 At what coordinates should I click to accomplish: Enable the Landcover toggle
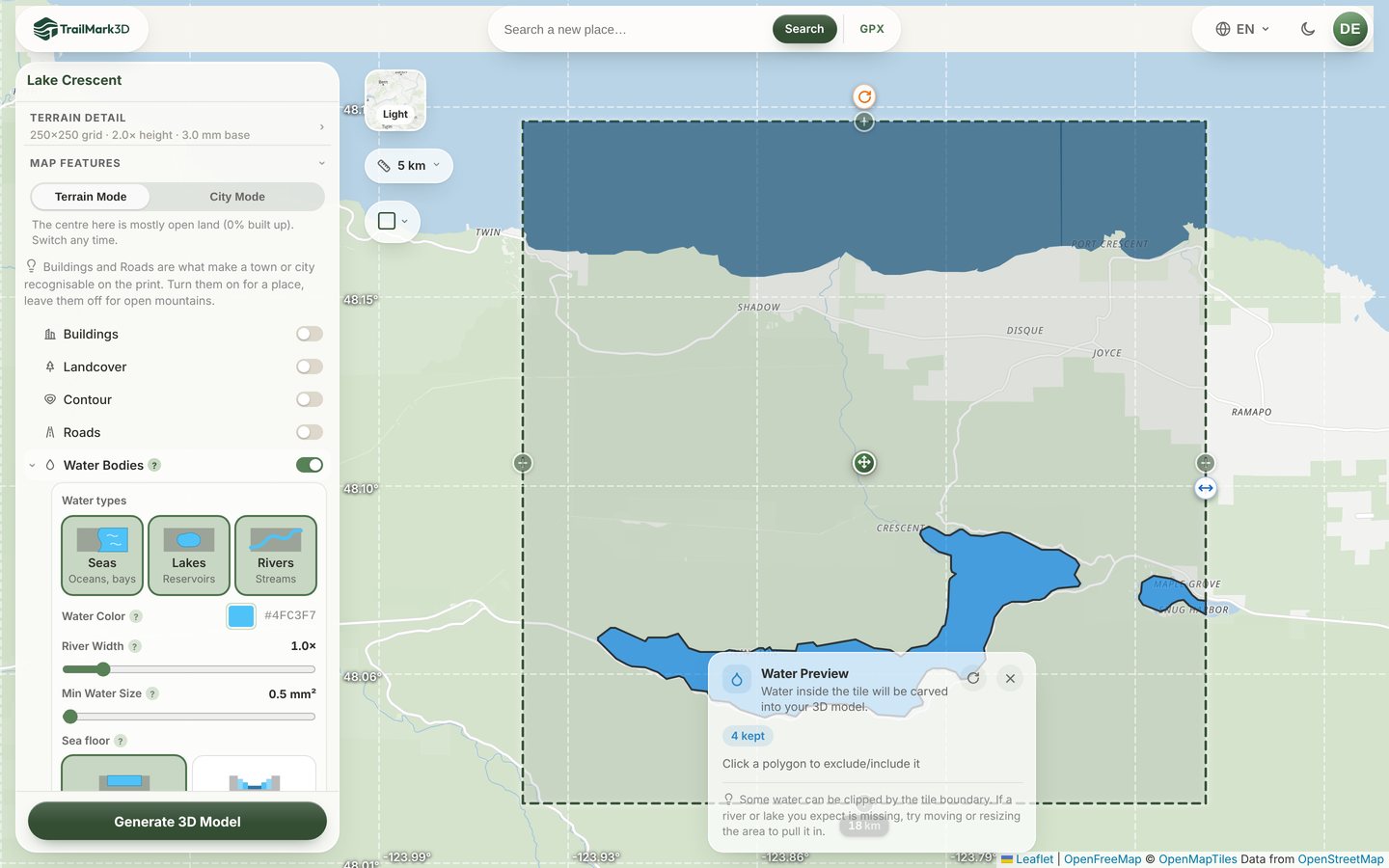tap(310, 366)
